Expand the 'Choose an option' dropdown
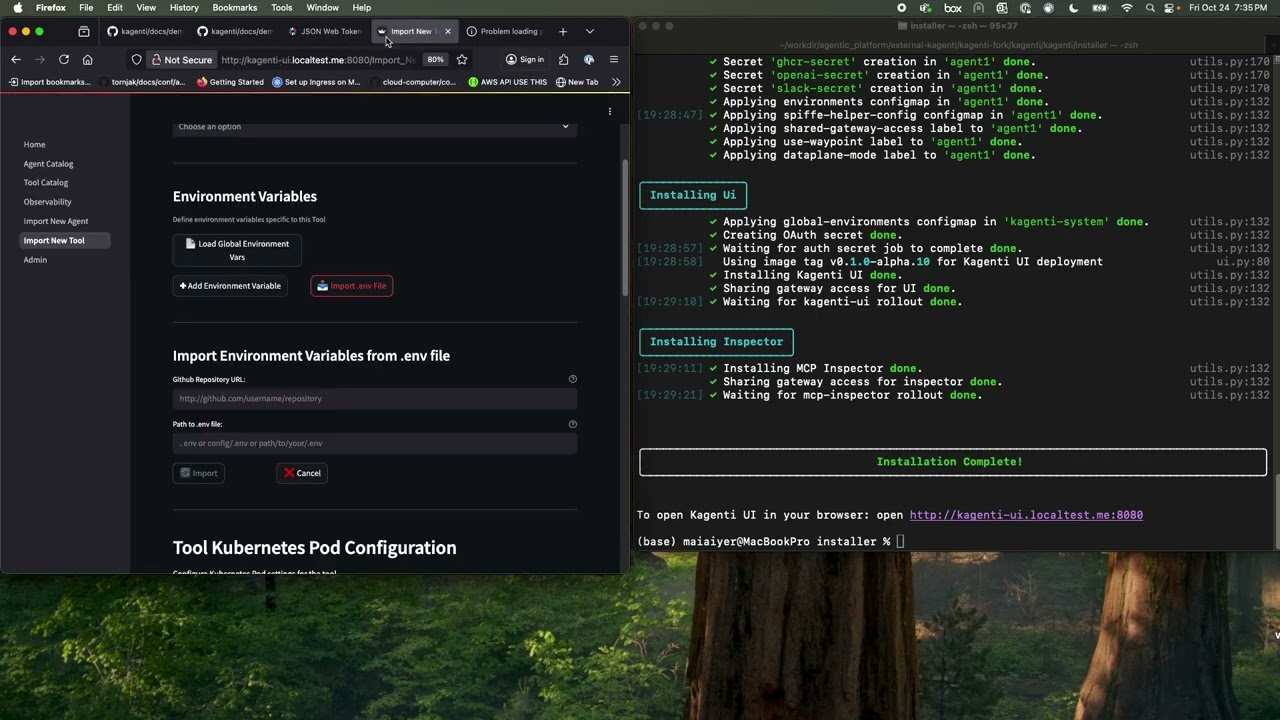 (373, 127)
